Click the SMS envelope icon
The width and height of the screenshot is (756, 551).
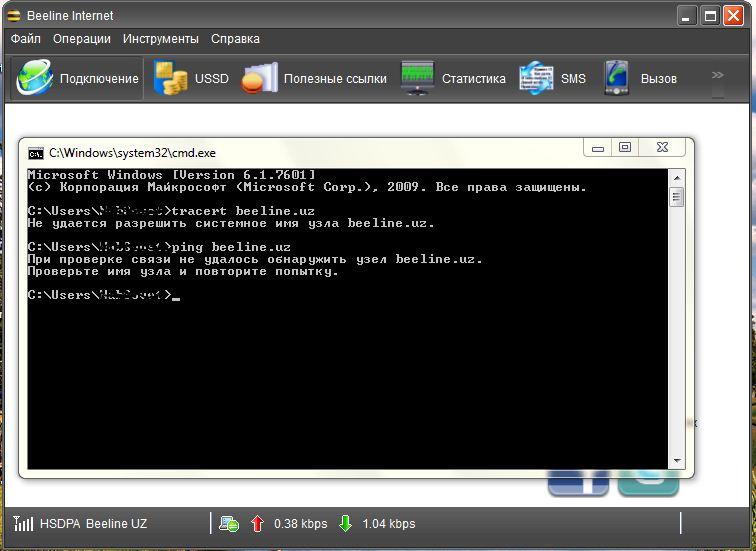(x=536, y=78)
